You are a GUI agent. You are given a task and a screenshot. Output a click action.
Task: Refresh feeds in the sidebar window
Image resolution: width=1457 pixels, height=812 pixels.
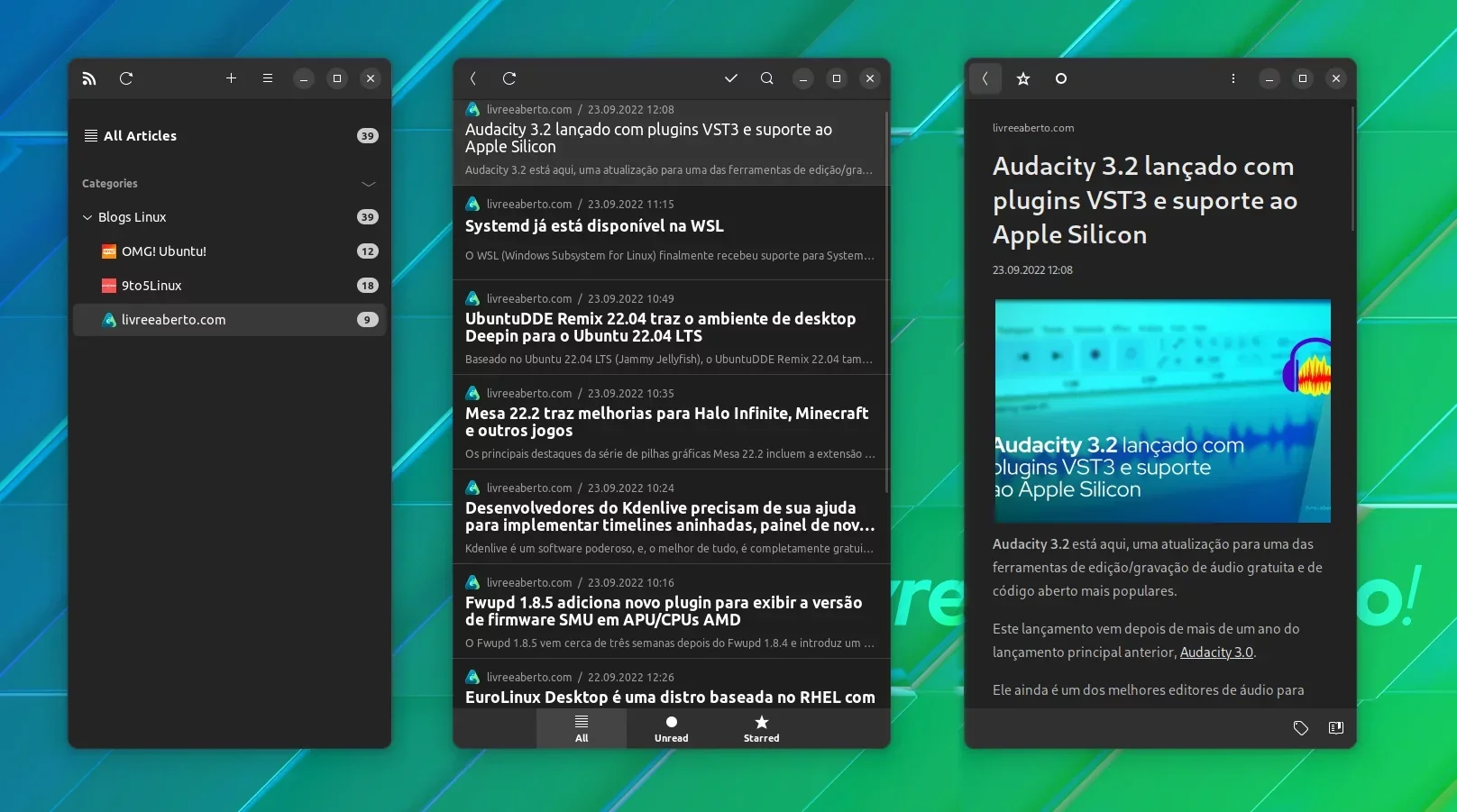126,78
